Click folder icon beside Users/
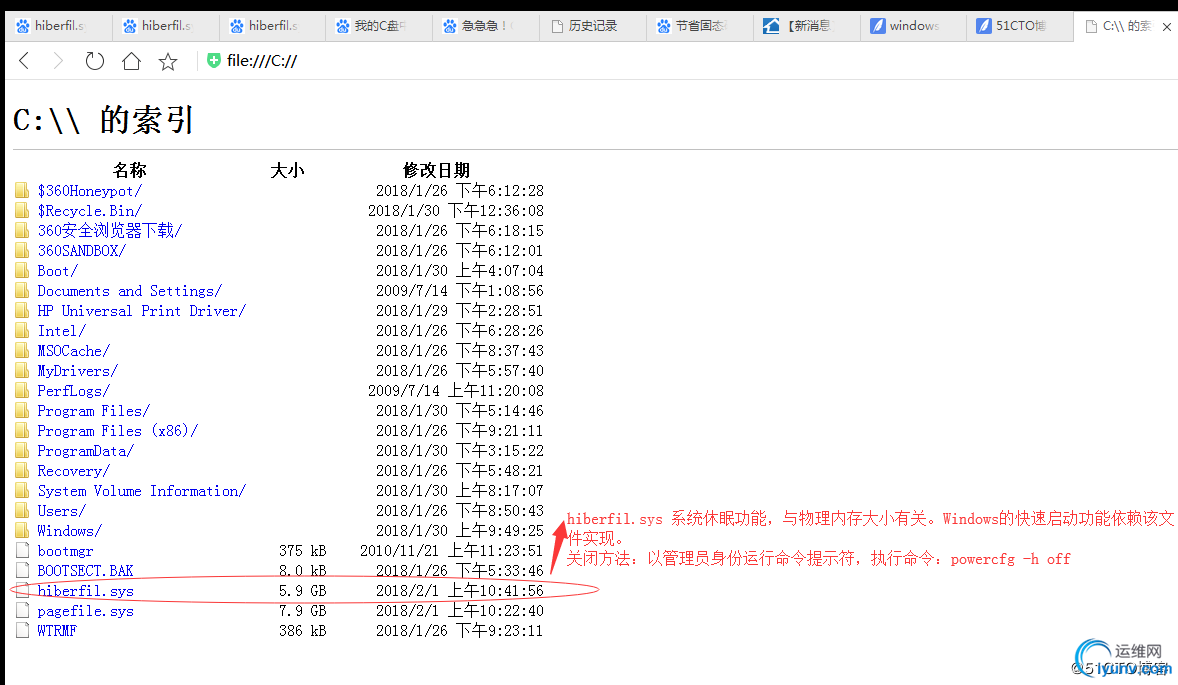This screenshot has height=685, width=1178. click(x=23, y=511)
